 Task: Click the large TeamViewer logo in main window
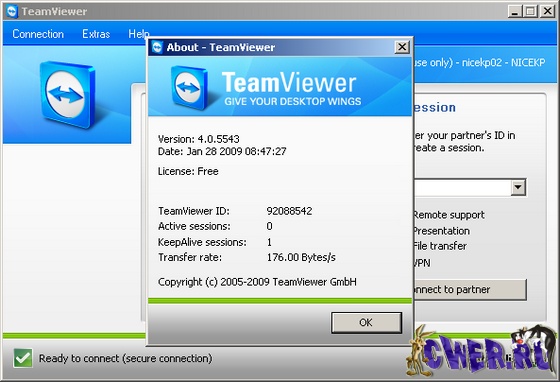67,95
